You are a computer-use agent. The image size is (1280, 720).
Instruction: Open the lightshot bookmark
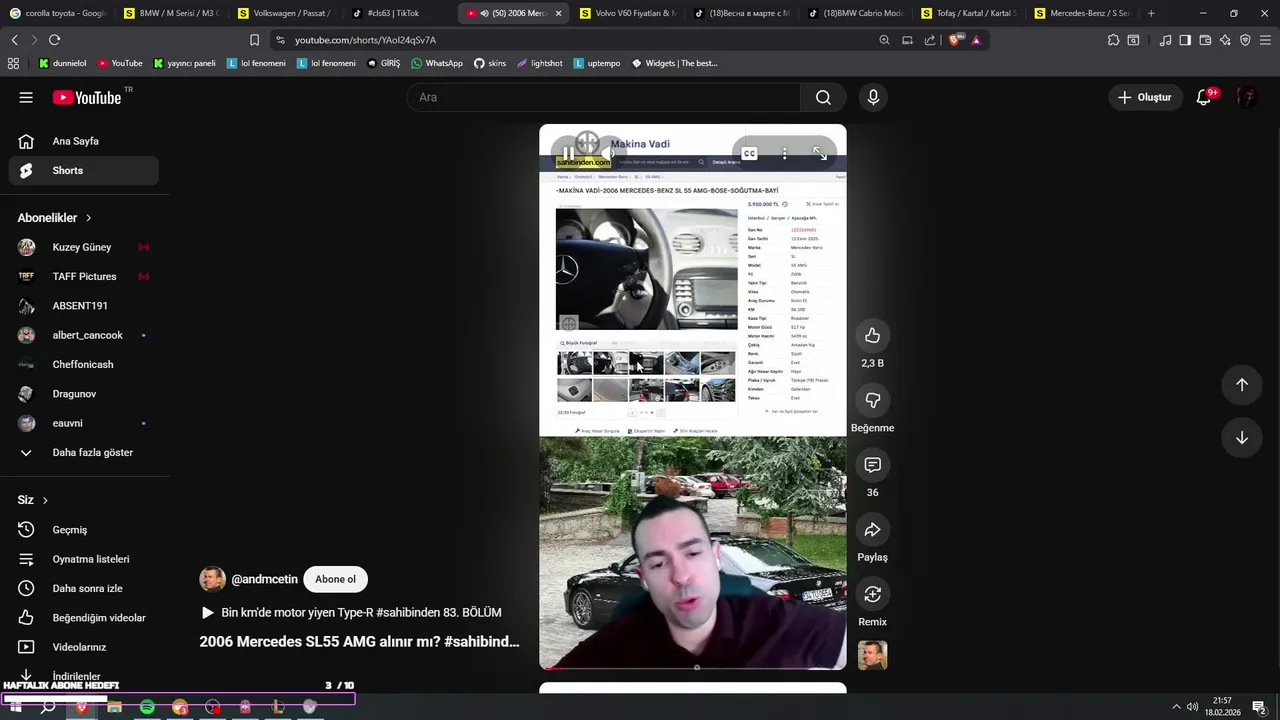(540, 63)
